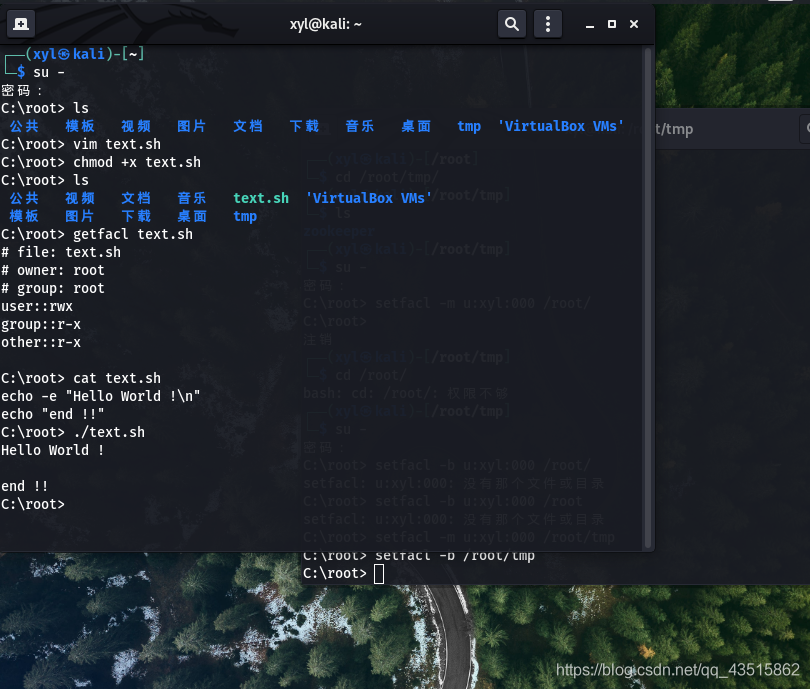Click the 'chmod +x text.sh' command line
The height and width of the screenshot is (689, 810).
(x=101, y=162)
